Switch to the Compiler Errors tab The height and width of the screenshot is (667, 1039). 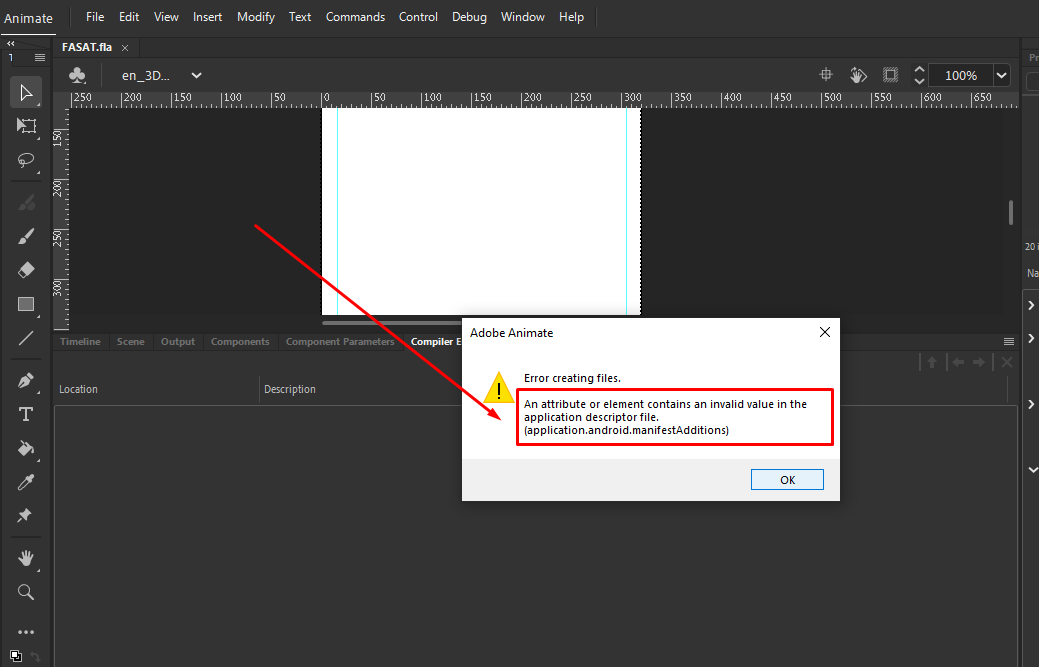tap(435, 342)
